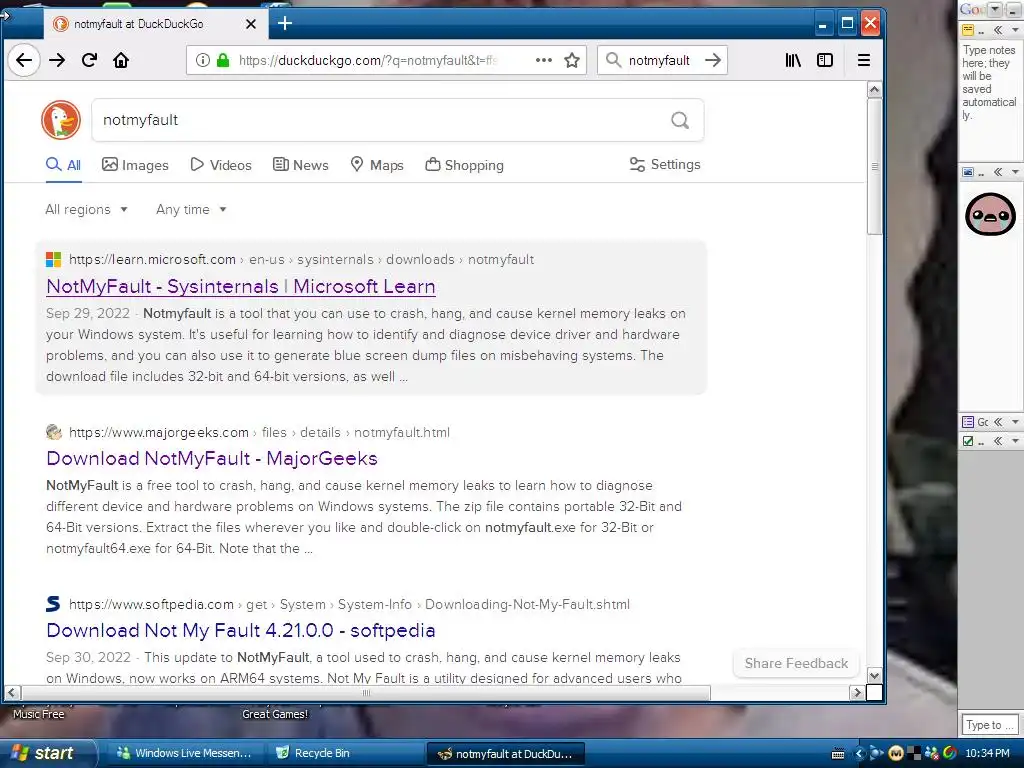
Task: Open NotMyFault Sysinternals Microsoft Learn link
Action: 241,286
